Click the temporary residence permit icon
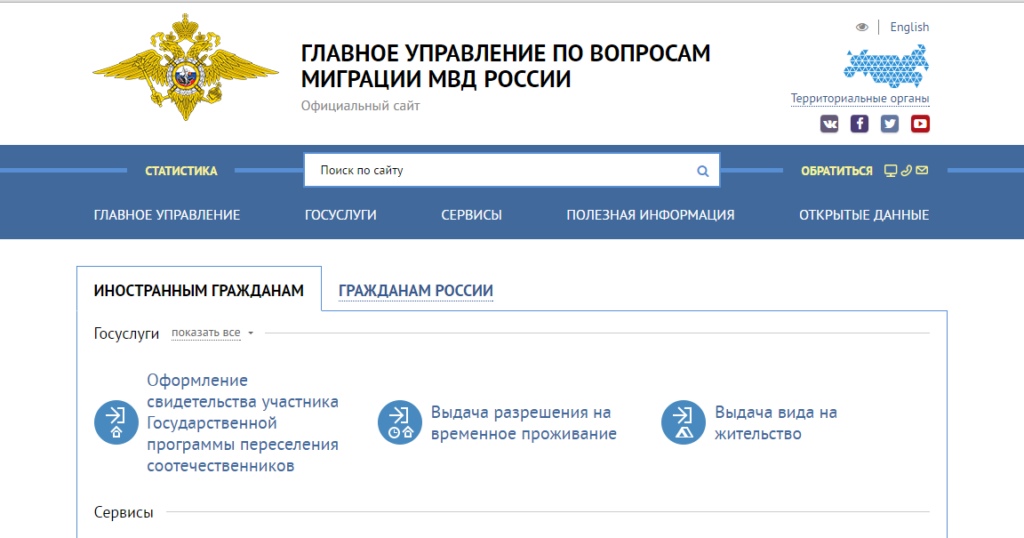Screen dimensions: 1024x538 click(400, 422)
